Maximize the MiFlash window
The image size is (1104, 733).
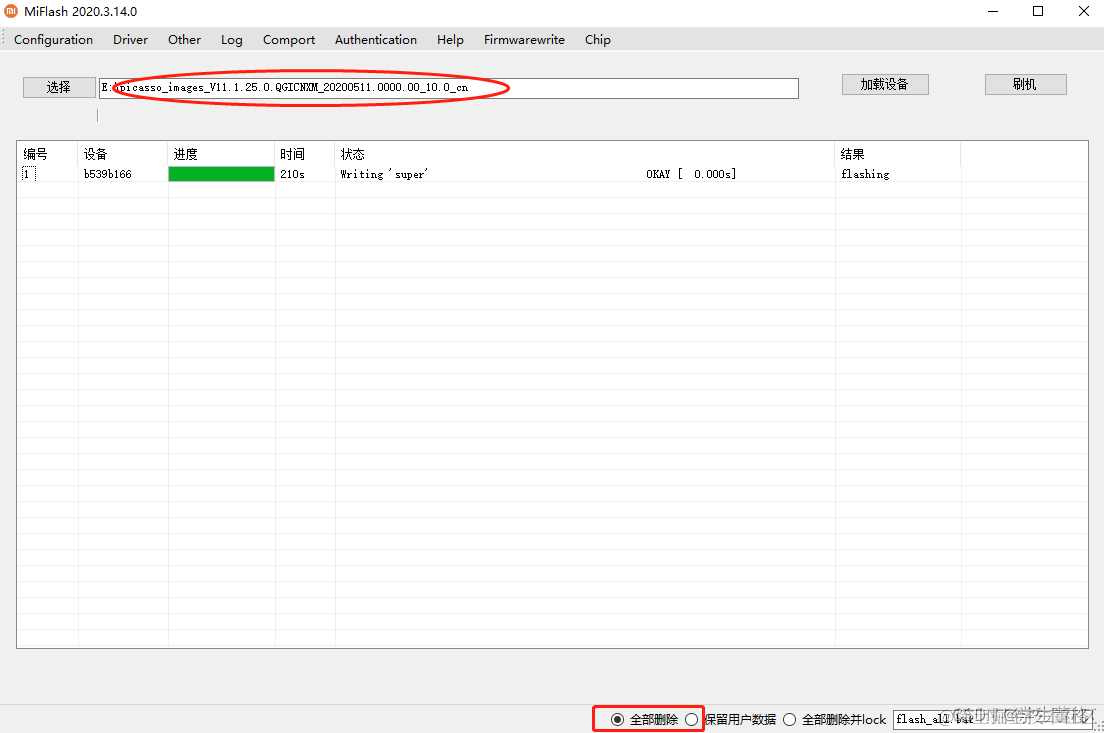point(1038,11)
